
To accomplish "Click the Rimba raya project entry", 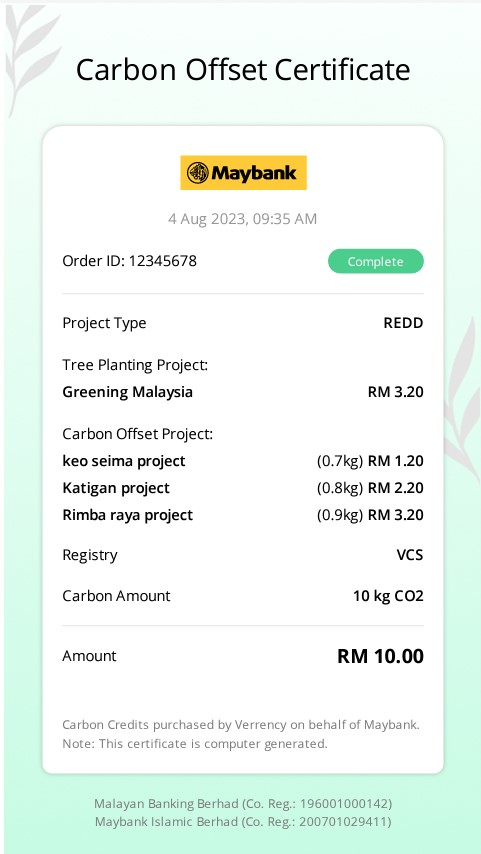I will point(127,515).
